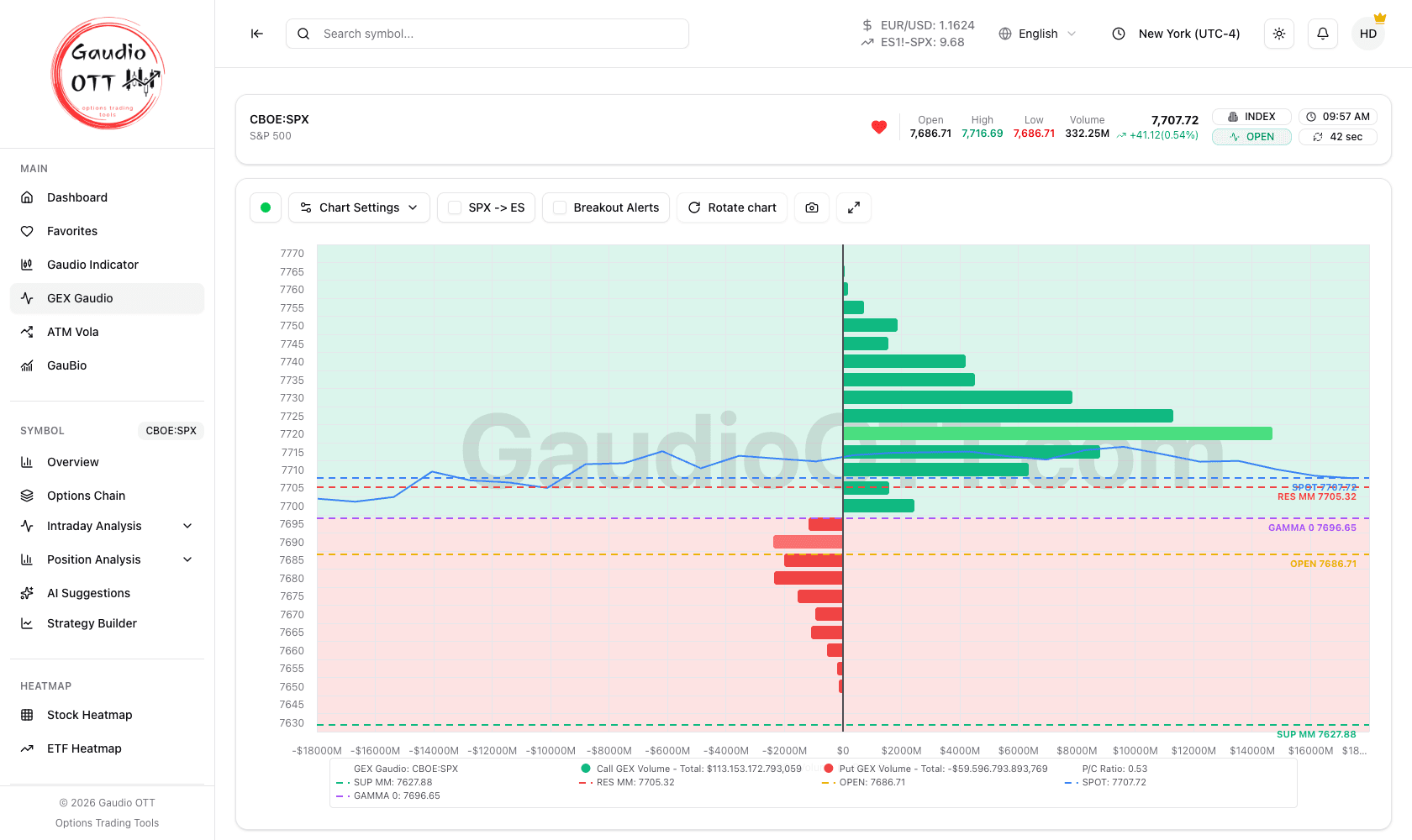Expand Intraday Analysis submenu chevron

187,526
